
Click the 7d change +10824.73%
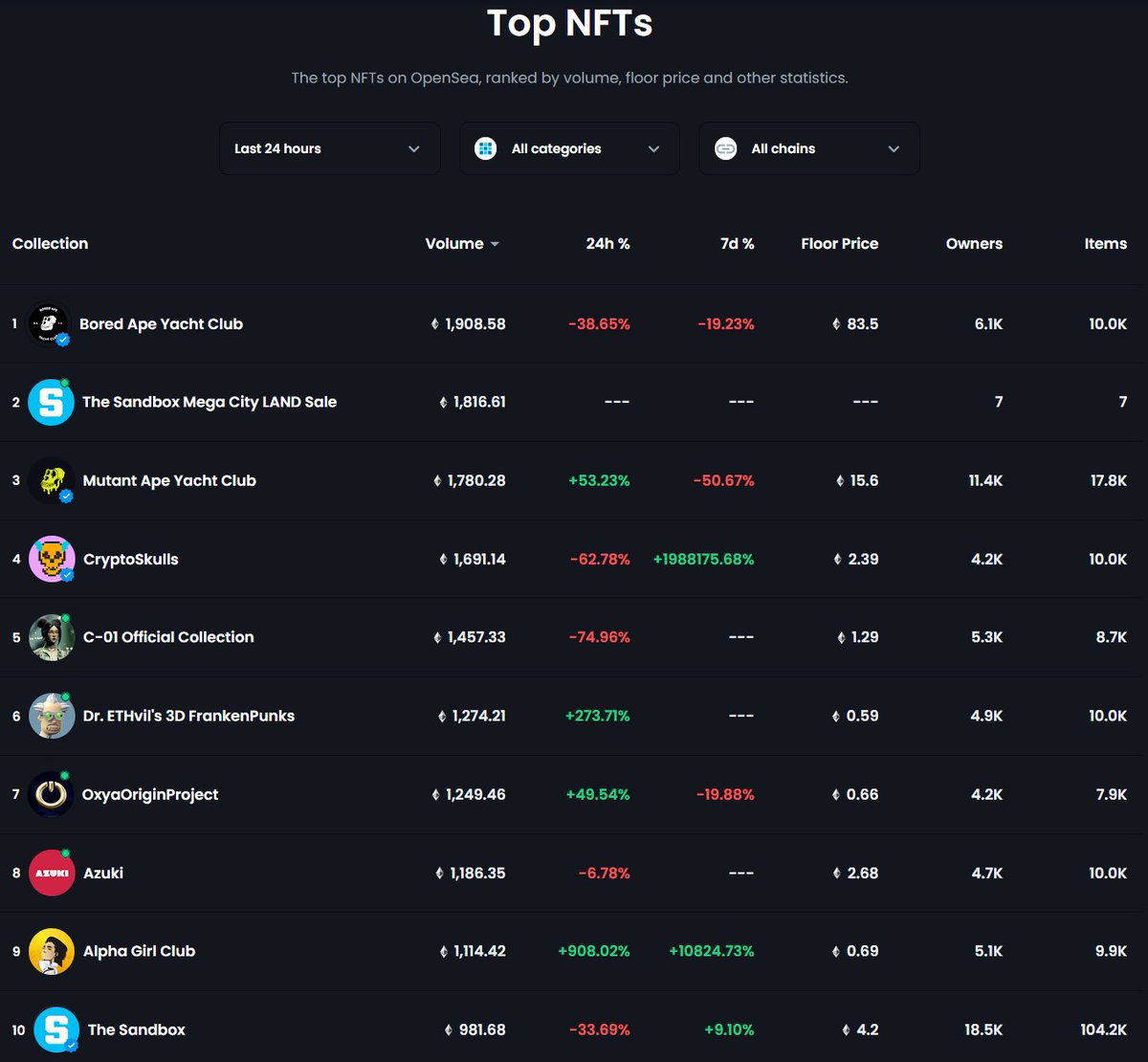click(x=712, y=951)
